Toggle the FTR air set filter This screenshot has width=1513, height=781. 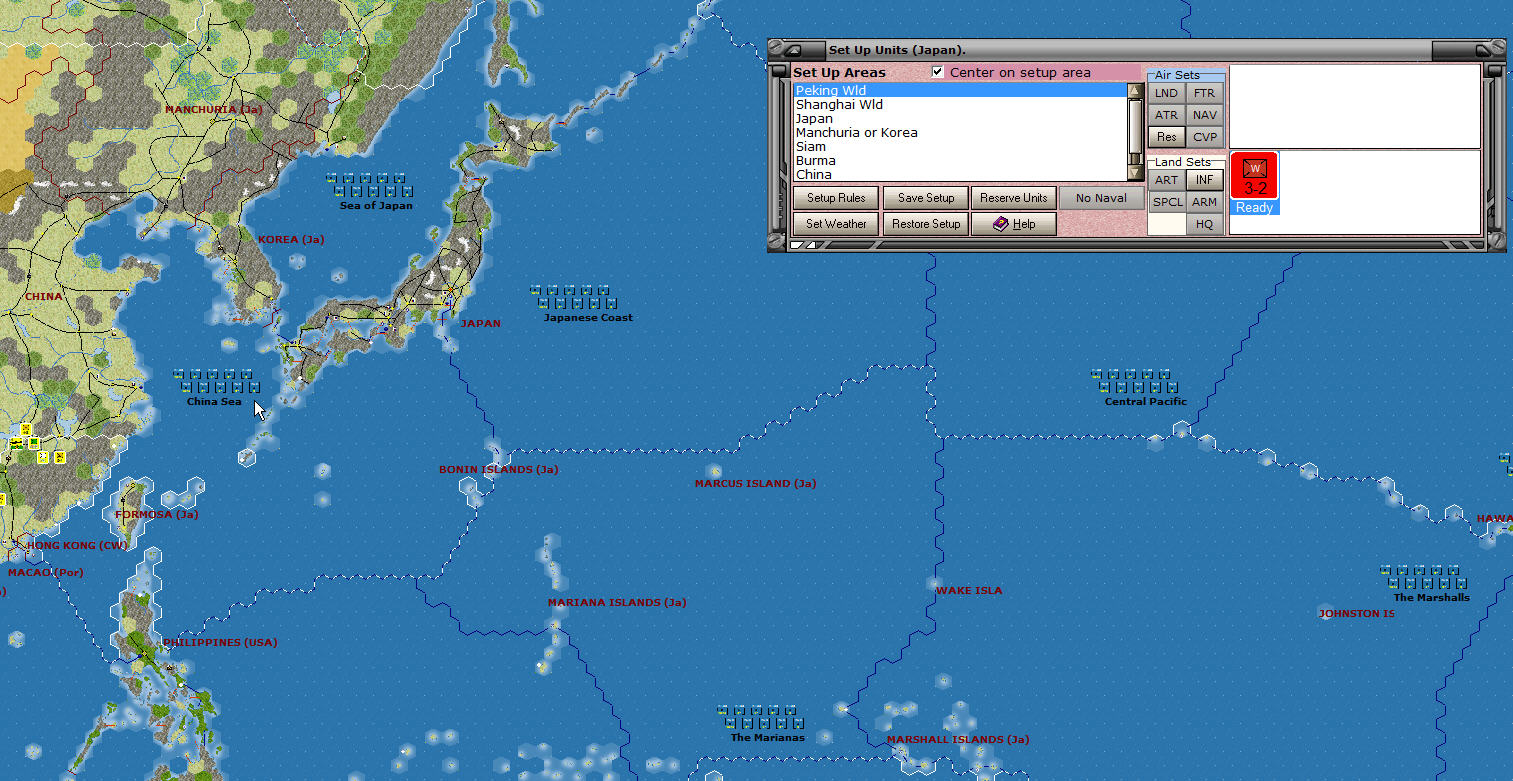1205,93
